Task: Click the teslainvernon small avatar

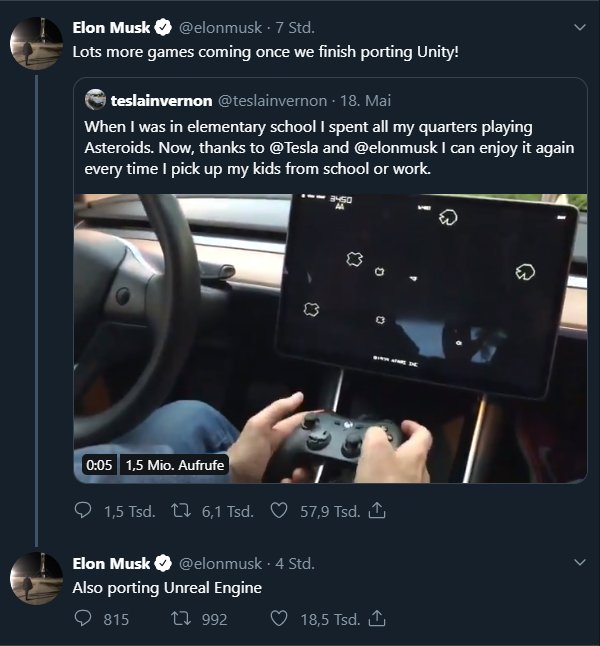Action: click(x=96, y=100)
